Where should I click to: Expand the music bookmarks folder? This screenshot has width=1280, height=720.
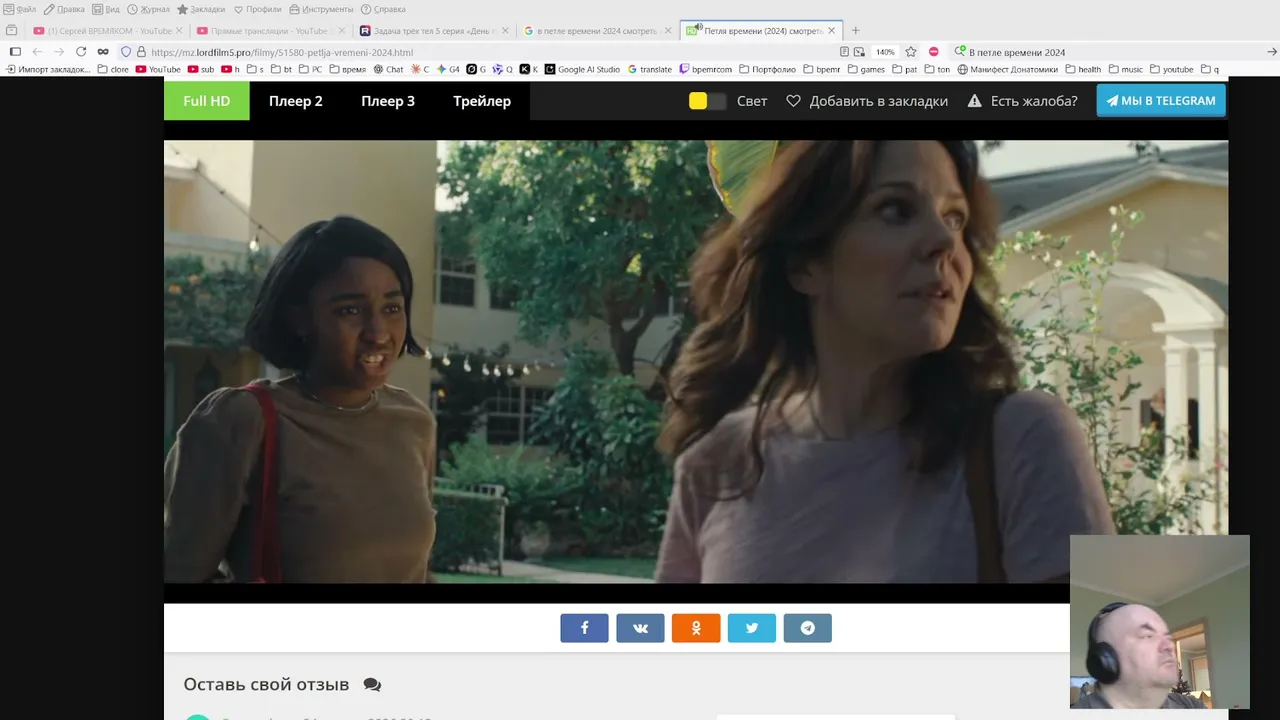tap(1125, 69)
